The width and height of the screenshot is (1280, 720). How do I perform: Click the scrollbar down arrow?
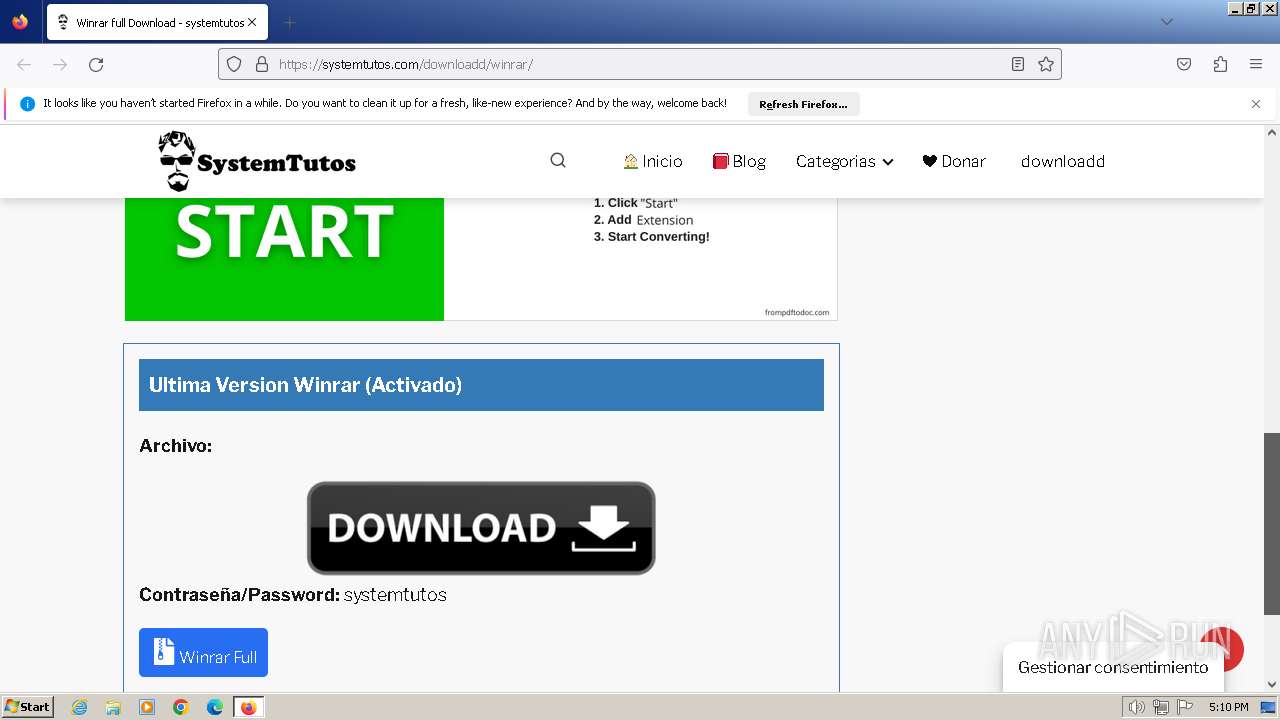tap(1272, 685)
